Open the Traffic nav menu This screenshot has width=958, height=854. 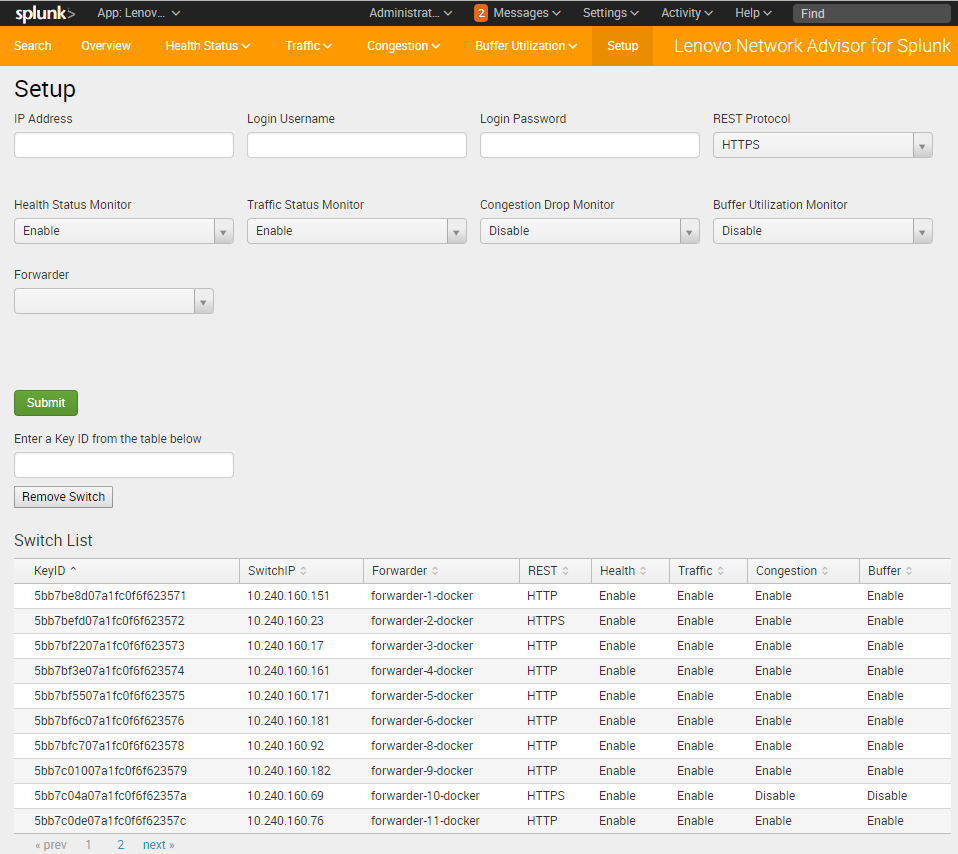[309, 46]
